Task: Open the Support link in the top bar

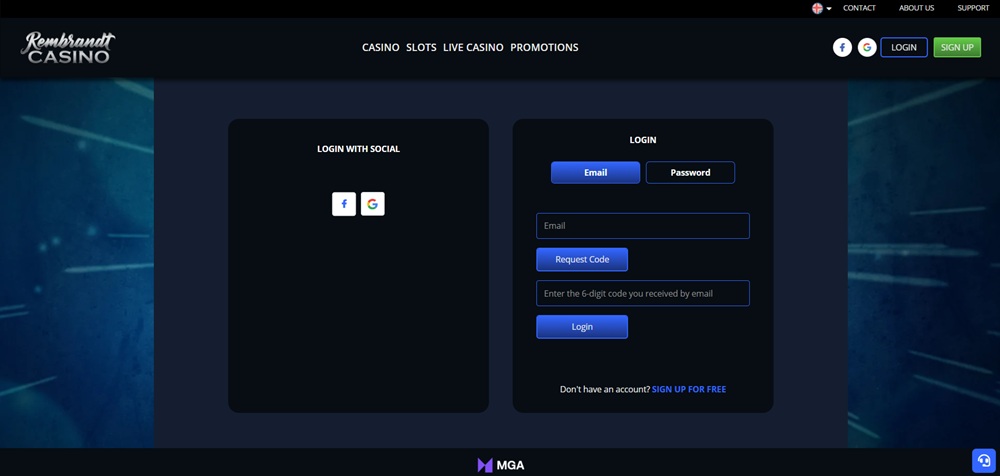Action: (x=973, y=8)
